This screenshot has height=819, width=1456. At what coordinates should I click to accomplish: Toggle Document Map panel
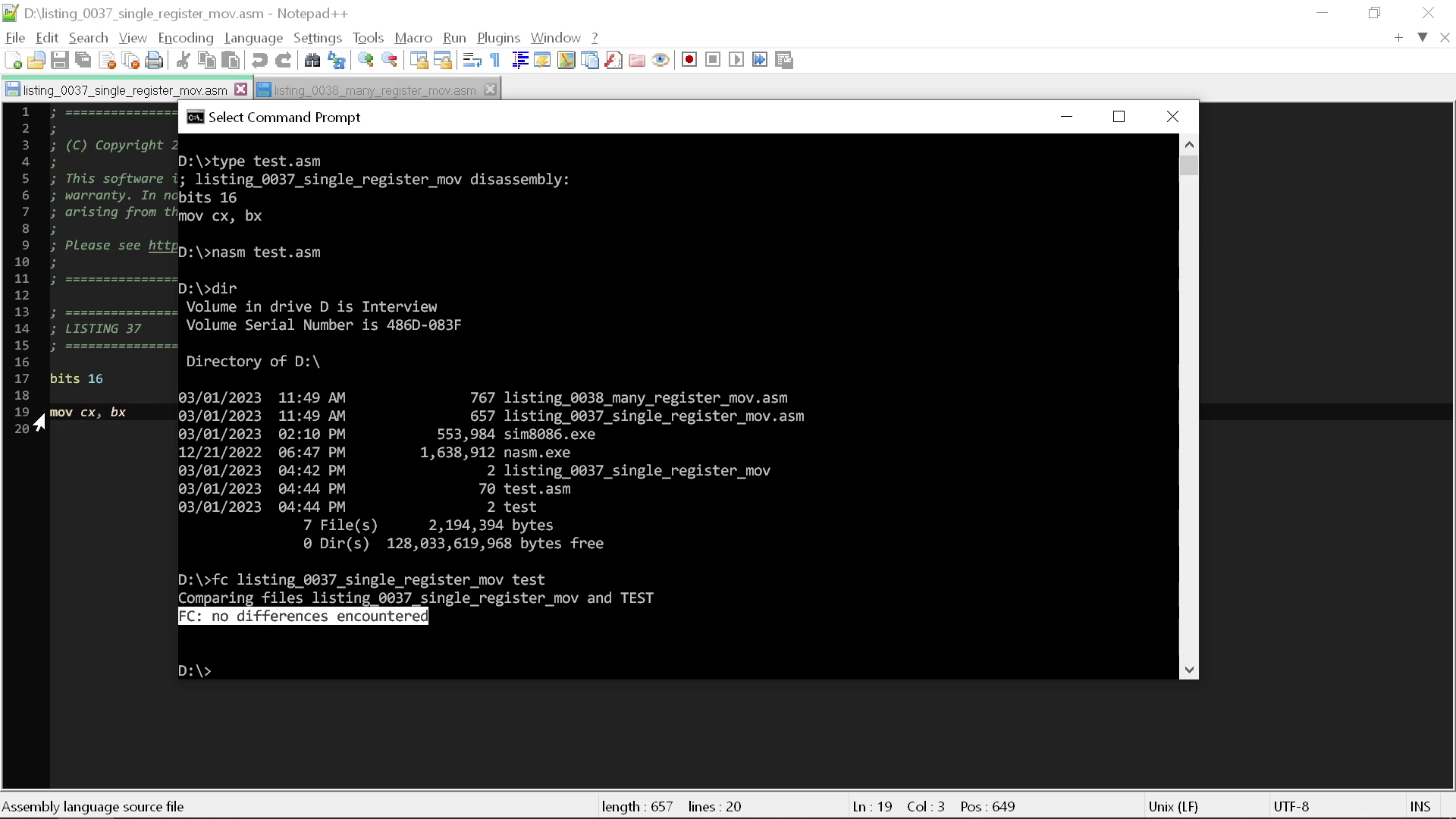(x=566, y=60)
